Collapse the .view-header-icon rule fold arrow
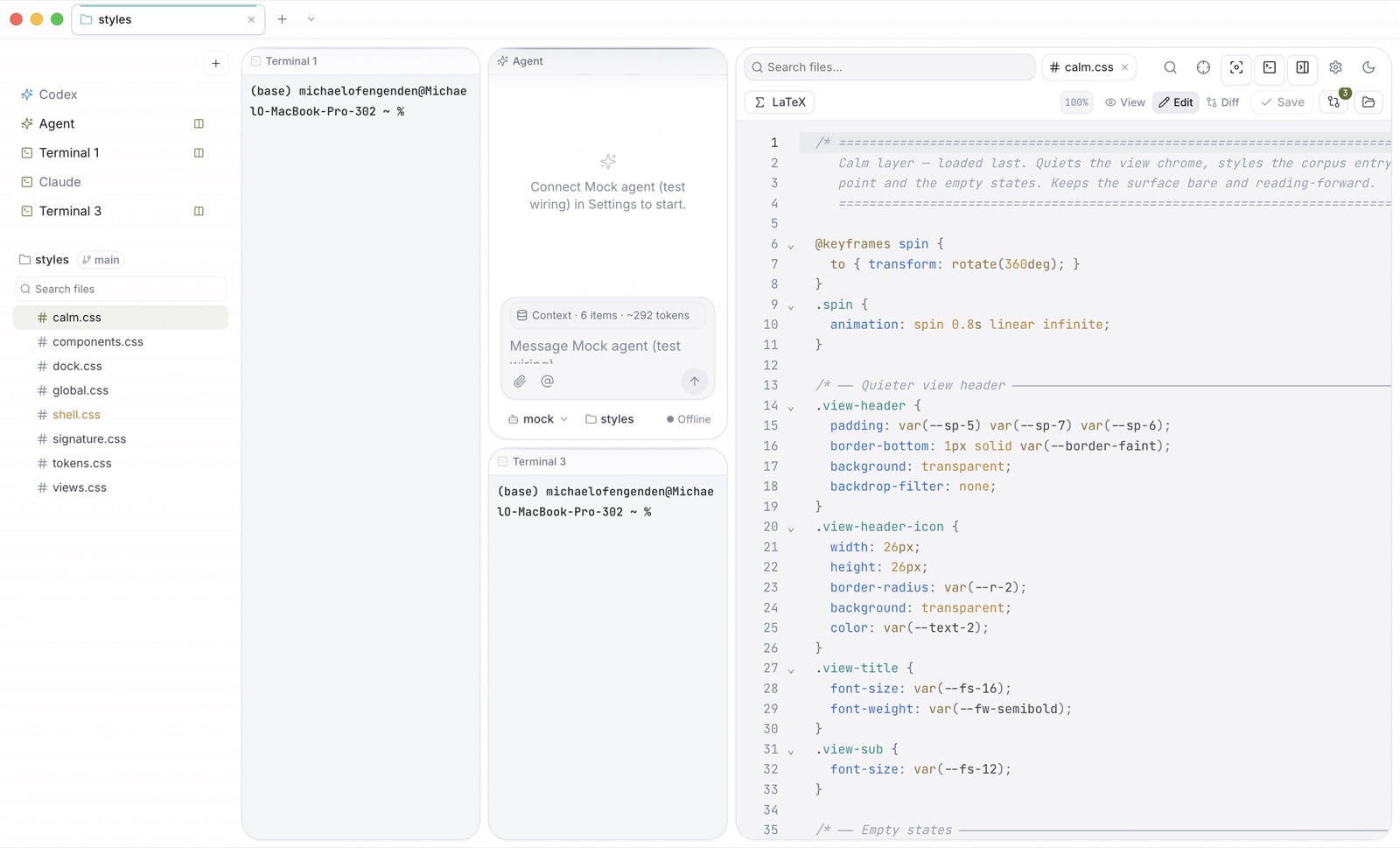This screenshot has height=848, width=1400. 791,529
